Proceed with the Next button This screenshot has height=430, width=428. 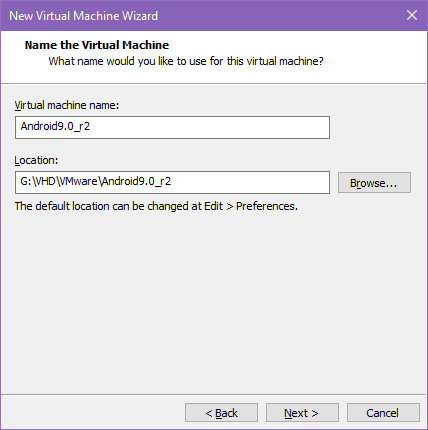click(x=302, y=413)
